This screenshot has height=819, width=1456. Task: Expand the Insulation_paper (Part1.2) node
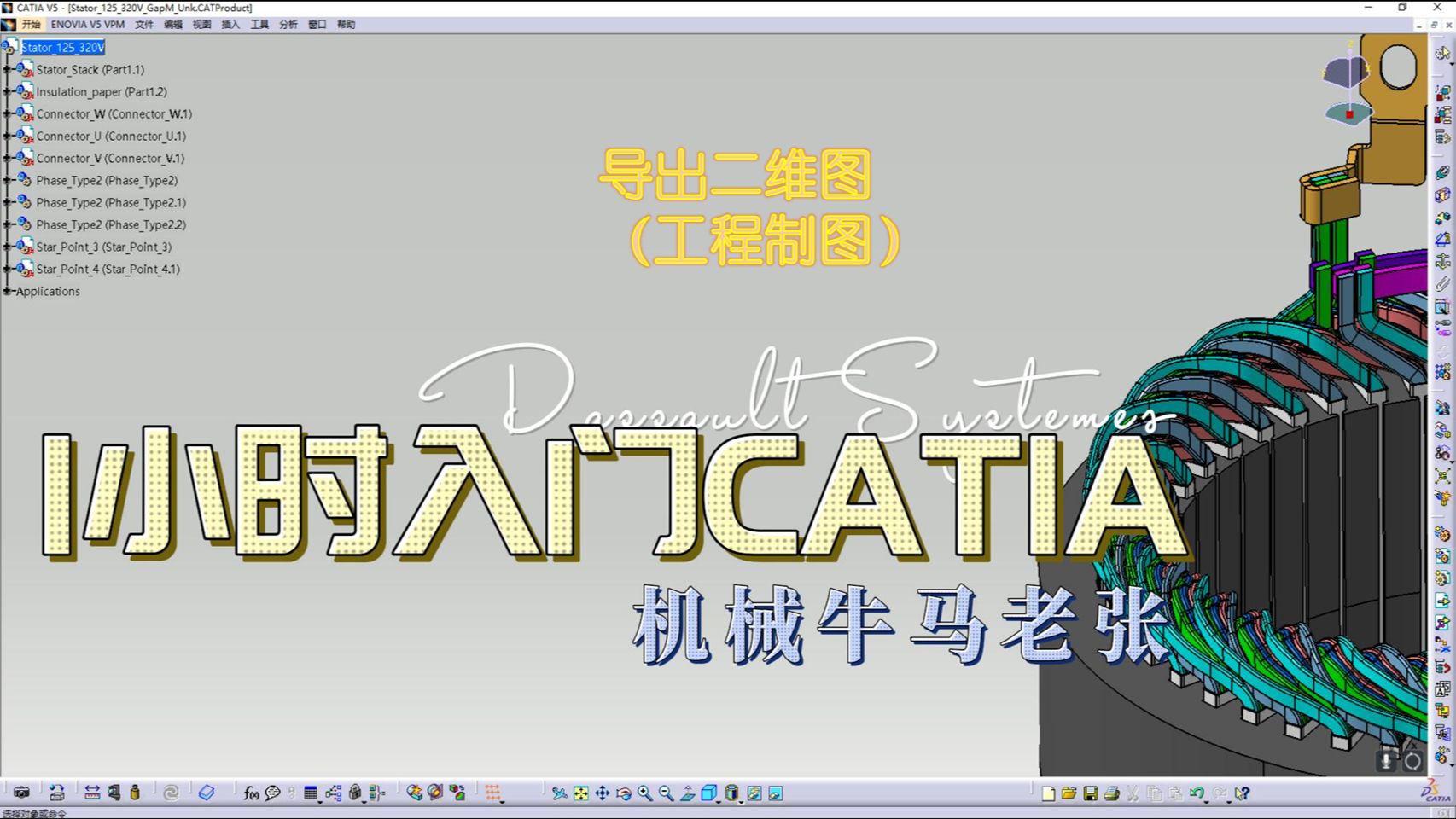(x=7, y=91)
